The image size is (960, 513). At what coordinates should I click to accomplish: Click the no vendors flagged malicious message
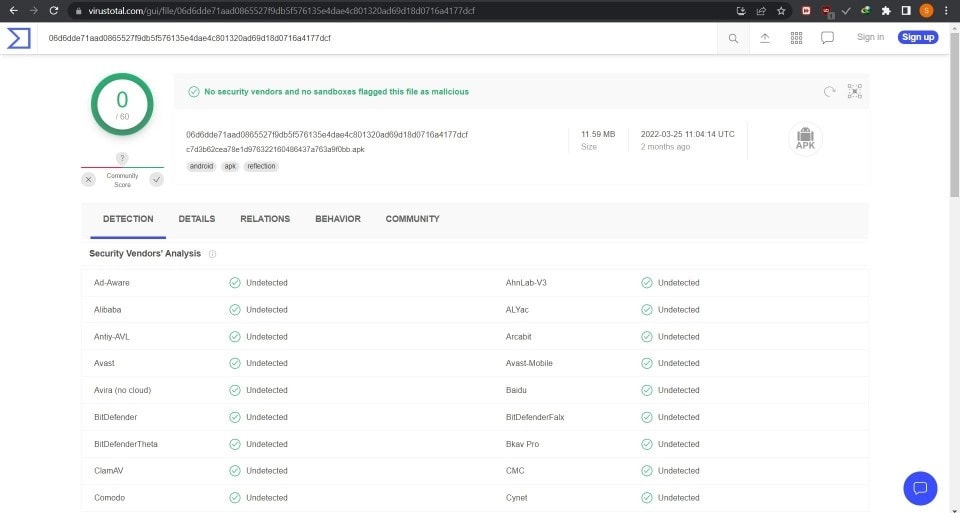[x=336, y=91]
